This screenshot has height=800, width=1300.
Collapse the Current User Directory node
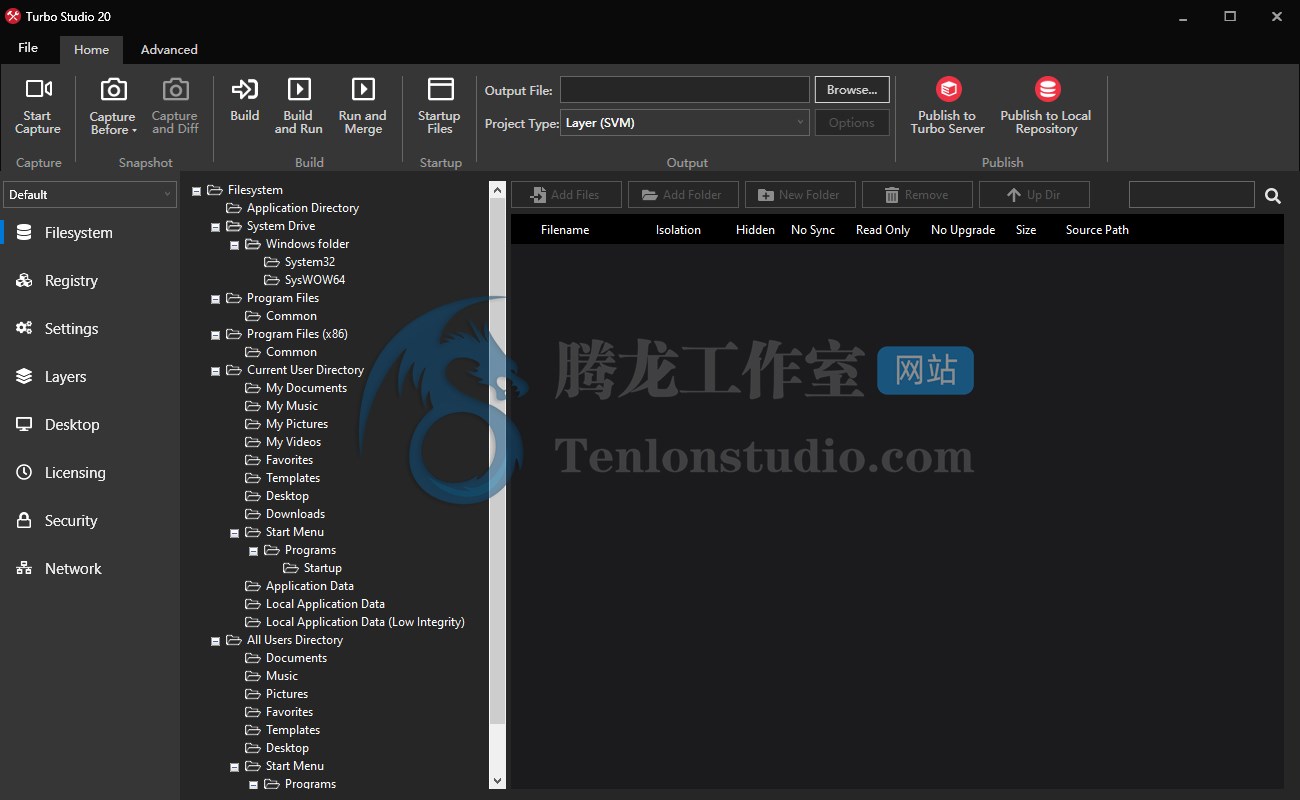coord(216,371)
